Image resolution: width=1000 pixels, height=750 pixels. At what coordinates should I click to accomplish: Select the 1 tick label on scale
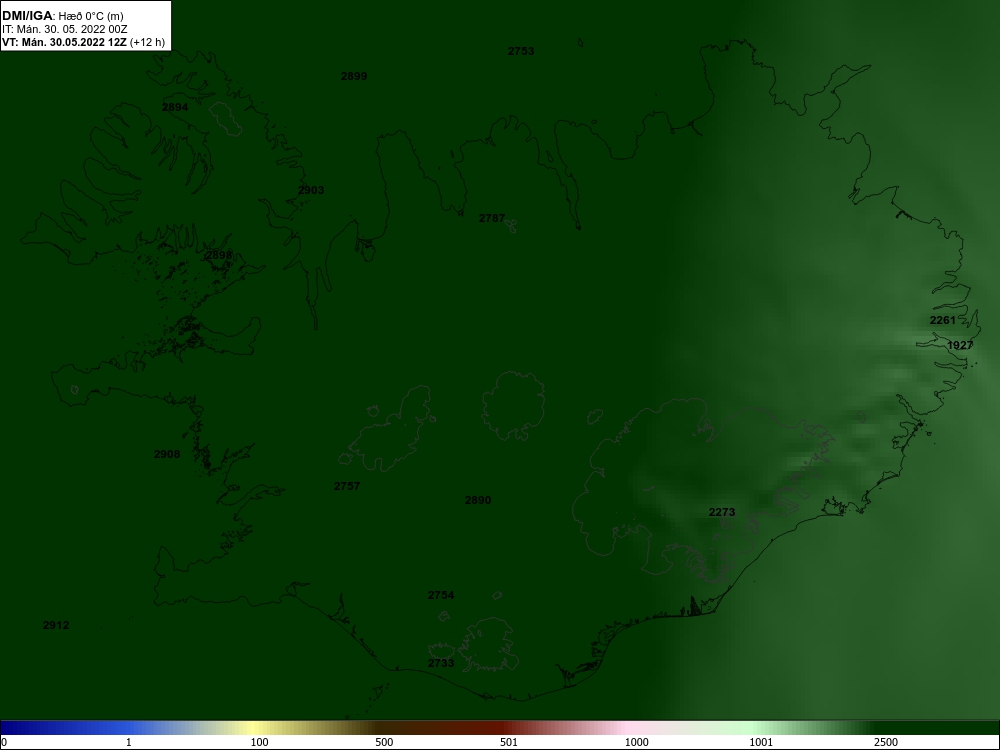(x=129, y=742)
